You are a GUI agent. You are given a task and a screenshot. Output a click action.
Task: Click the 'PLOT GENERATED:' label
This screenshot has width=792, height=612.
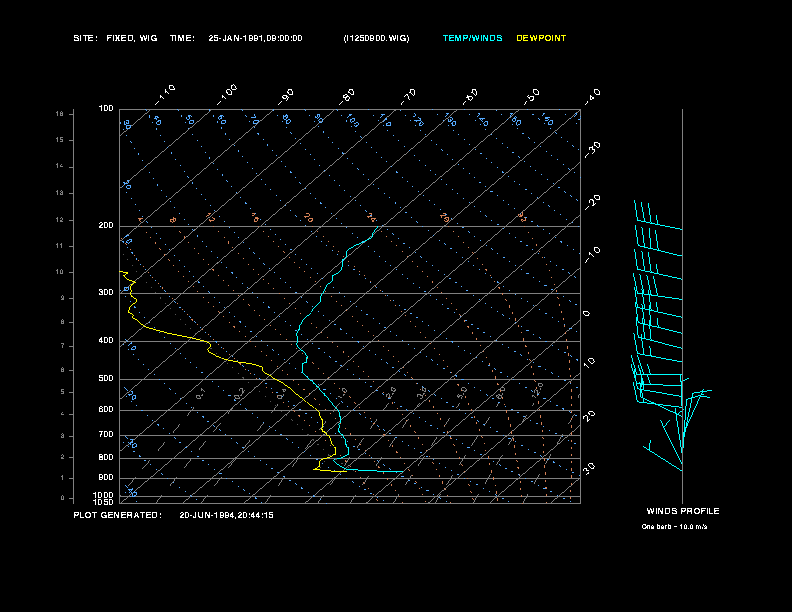tap(118, 515)
